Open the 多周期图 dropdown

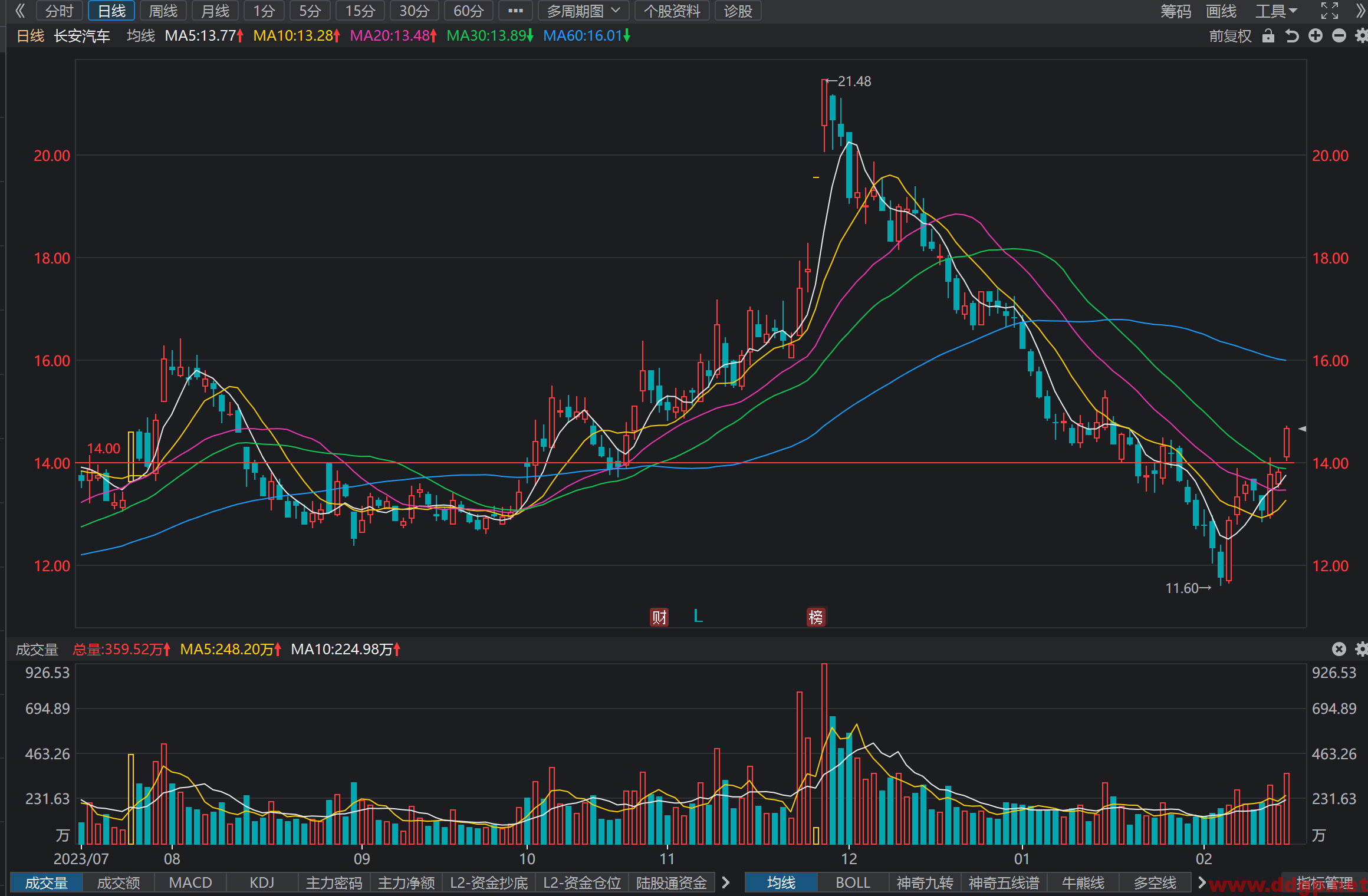(x=584, y=11)
